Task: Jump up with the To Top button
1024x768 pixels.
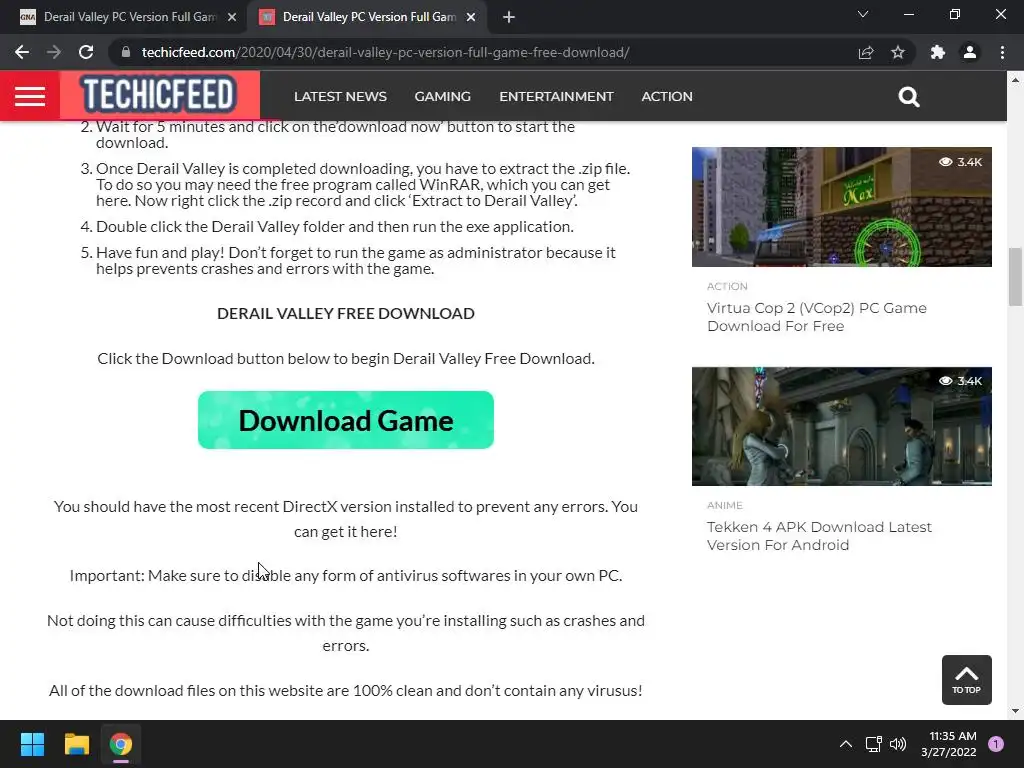Action: [x=967, y=679]
